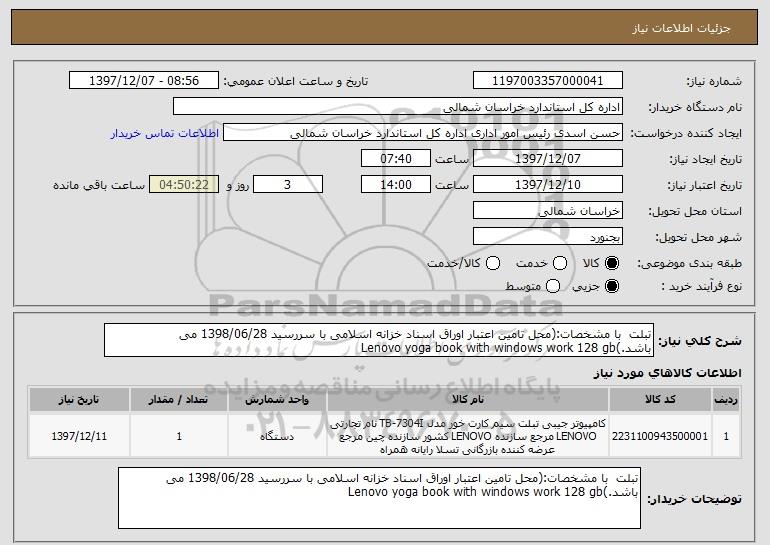Open the اطلاعات تماس خریدار link
Viewport: 770px width, 545px height.
click(165, 134)
